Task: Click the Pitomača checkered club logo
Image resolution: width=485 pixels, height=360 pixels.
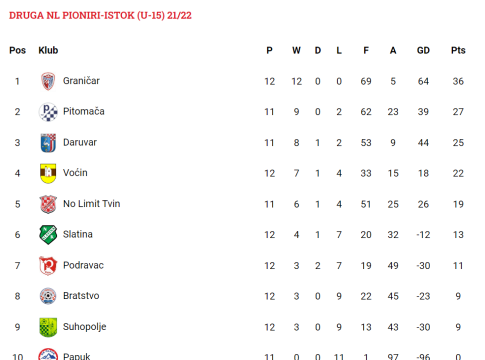Action: click(48, 112)
